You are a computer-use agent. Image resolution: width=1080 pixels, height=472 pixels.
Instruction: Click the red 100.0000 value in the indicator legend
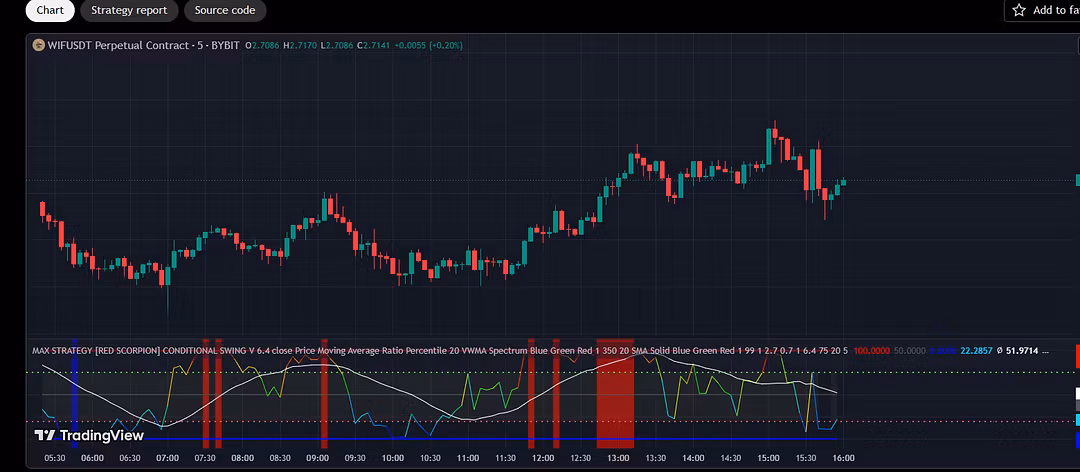[871, 351]
